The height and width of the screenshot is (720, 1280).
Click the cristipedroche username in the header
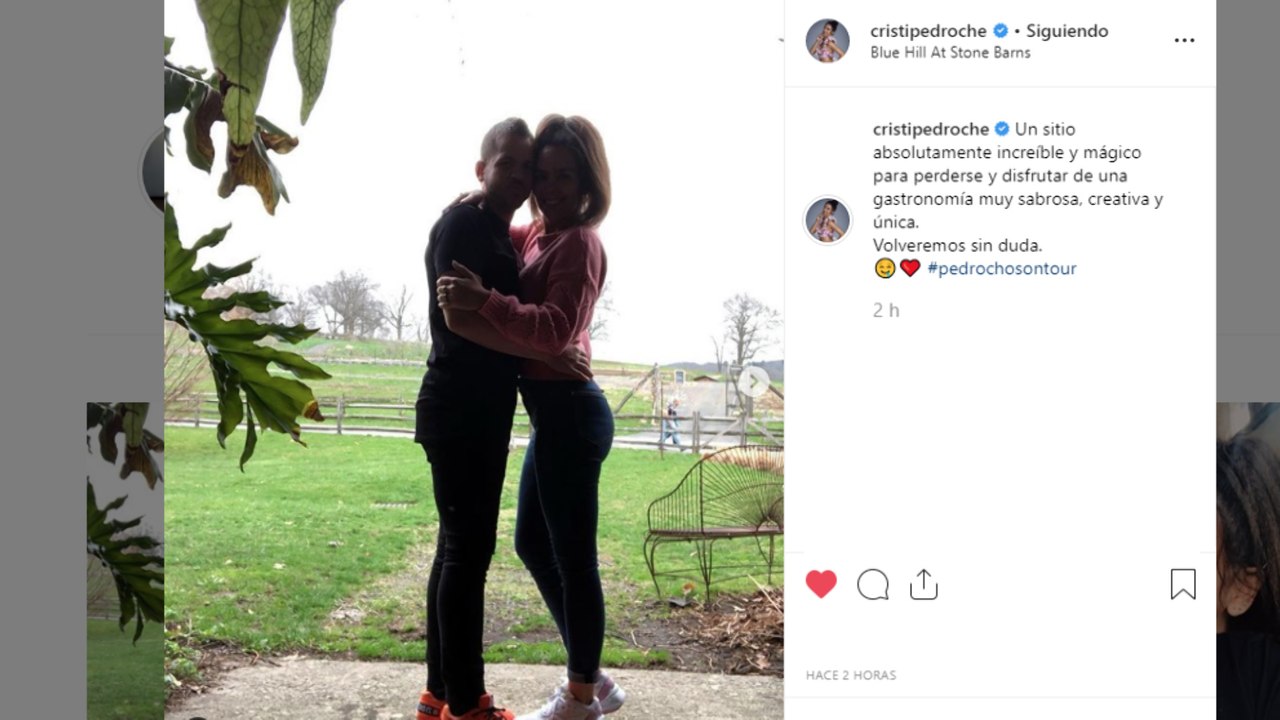click(x=928, y=31)
